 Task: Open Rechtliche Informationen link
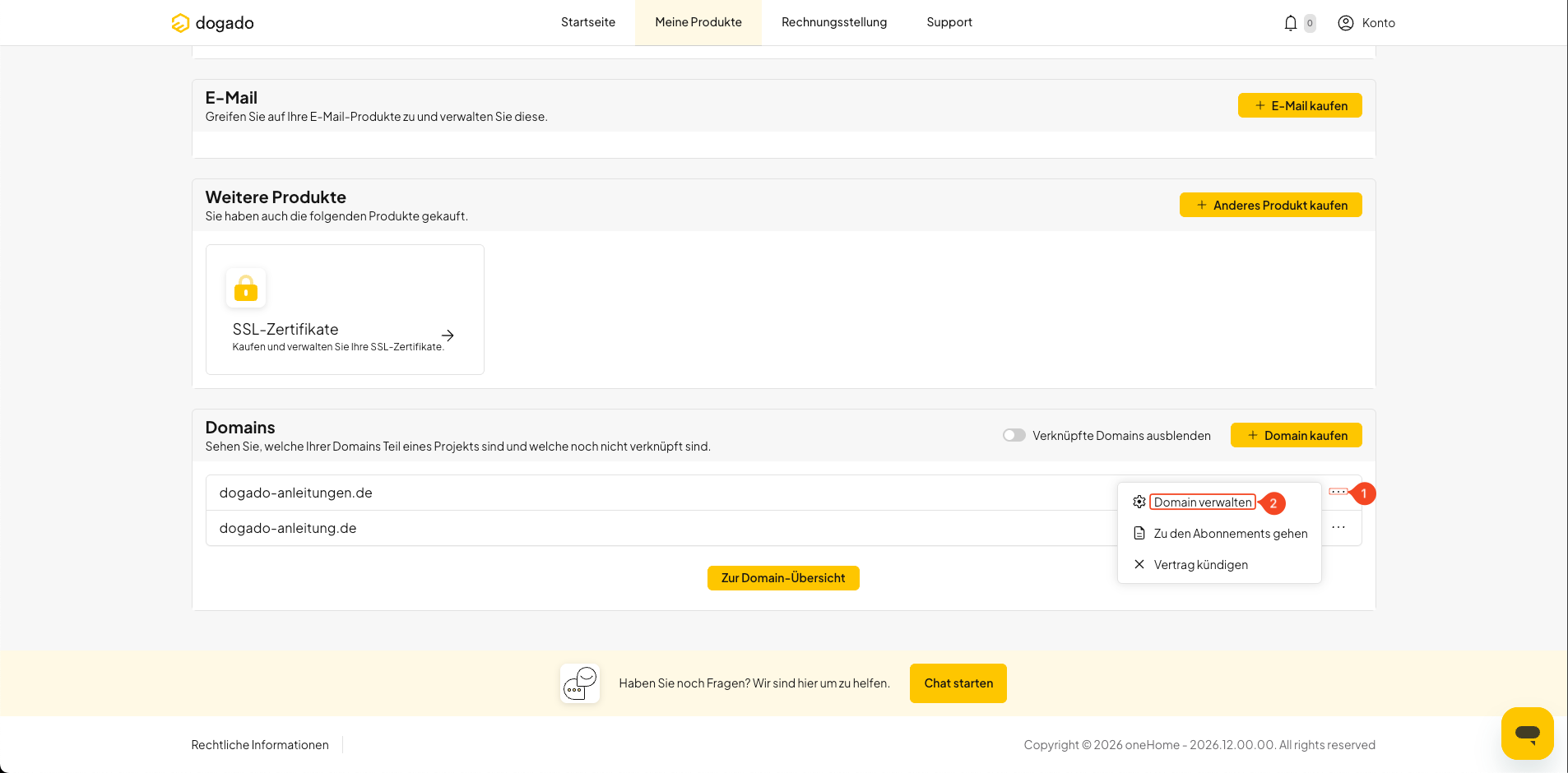[x=260, y=745]
